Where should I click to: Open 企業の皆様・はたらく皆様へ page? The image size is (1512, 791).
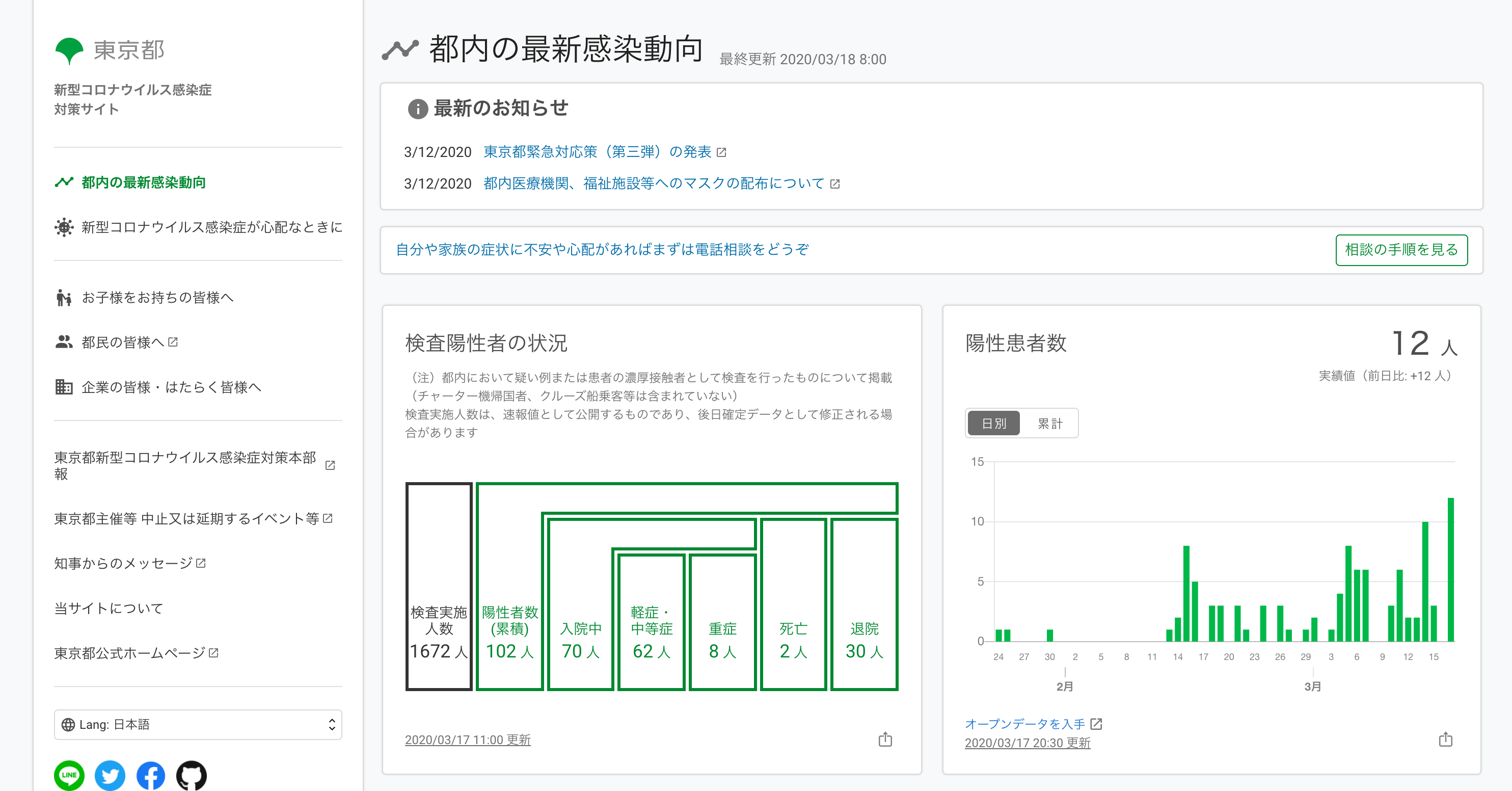coord(171,387)
